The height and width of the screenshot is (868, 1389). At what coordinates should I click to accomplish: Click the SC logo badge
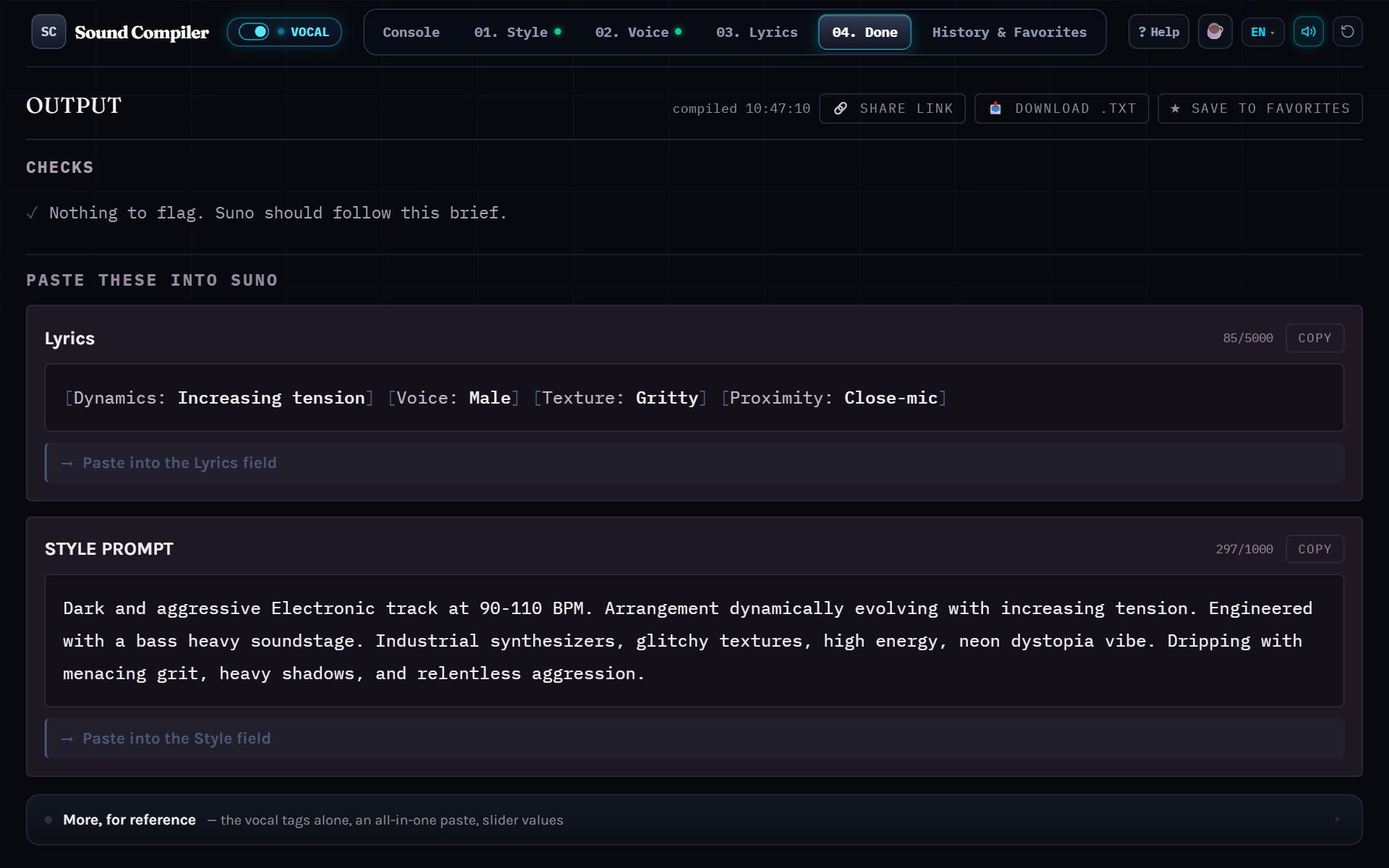point(48,32)
